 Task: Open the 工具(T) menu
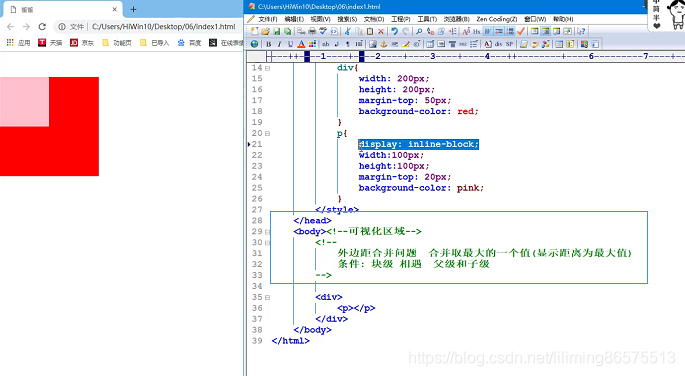click(427, 19)
